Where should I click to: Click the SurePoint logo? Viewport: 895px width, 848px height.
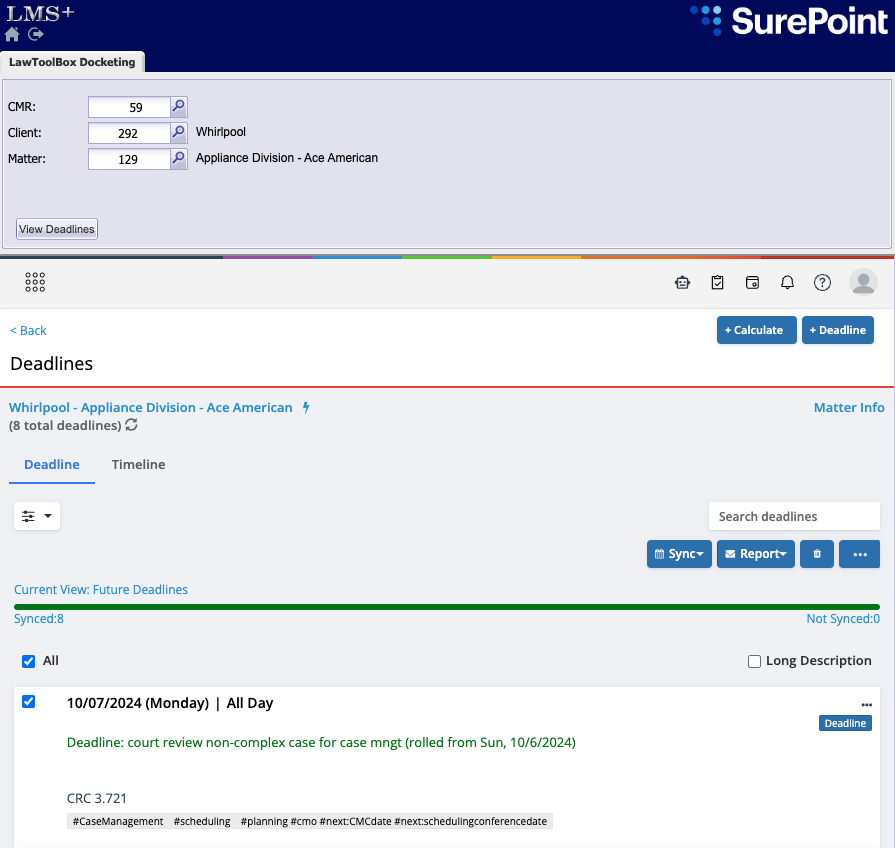pyautogui.click(x=789, y=21)
